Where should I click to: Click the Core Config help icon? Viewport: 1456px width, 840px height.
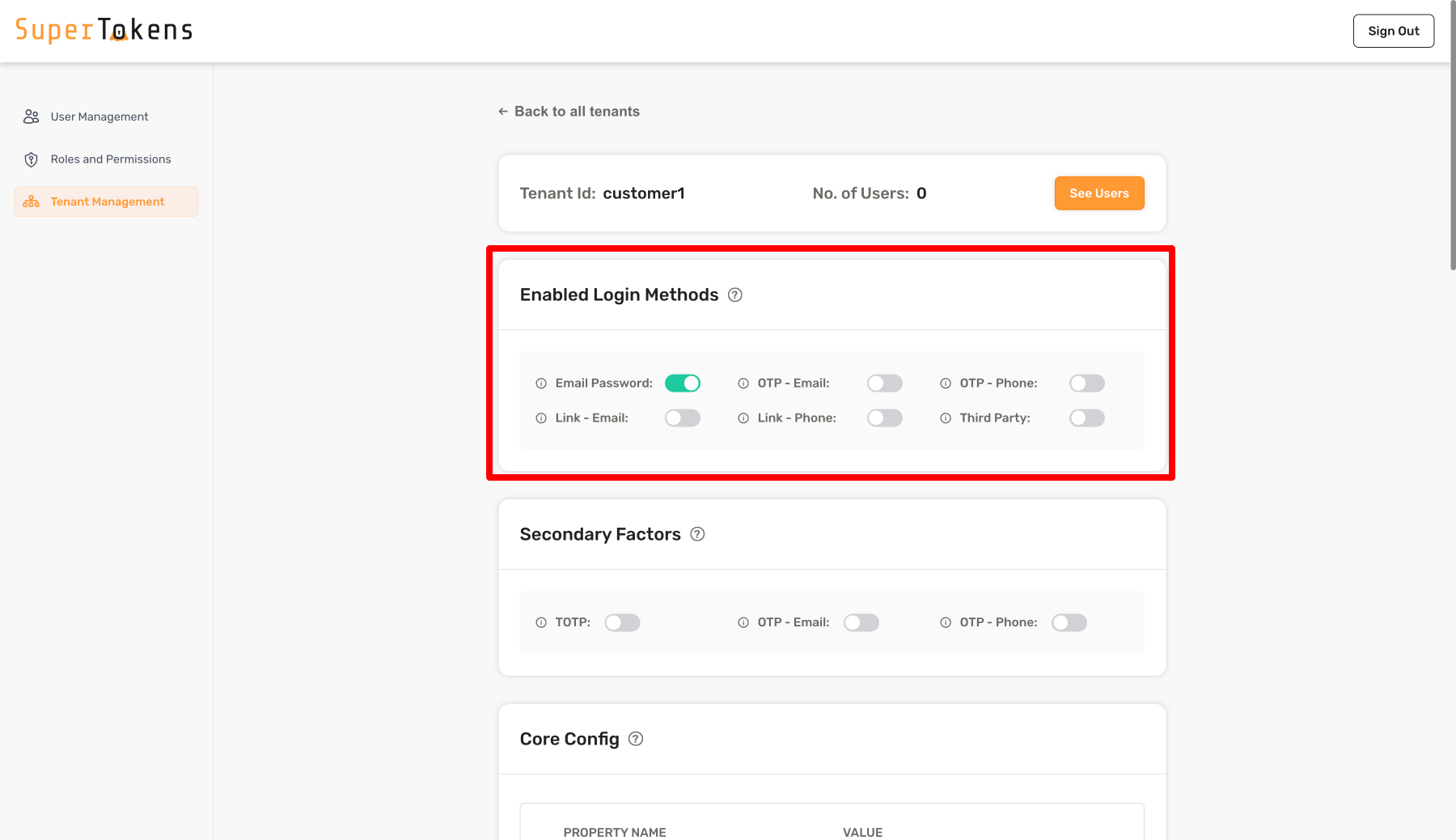(636, 739)
